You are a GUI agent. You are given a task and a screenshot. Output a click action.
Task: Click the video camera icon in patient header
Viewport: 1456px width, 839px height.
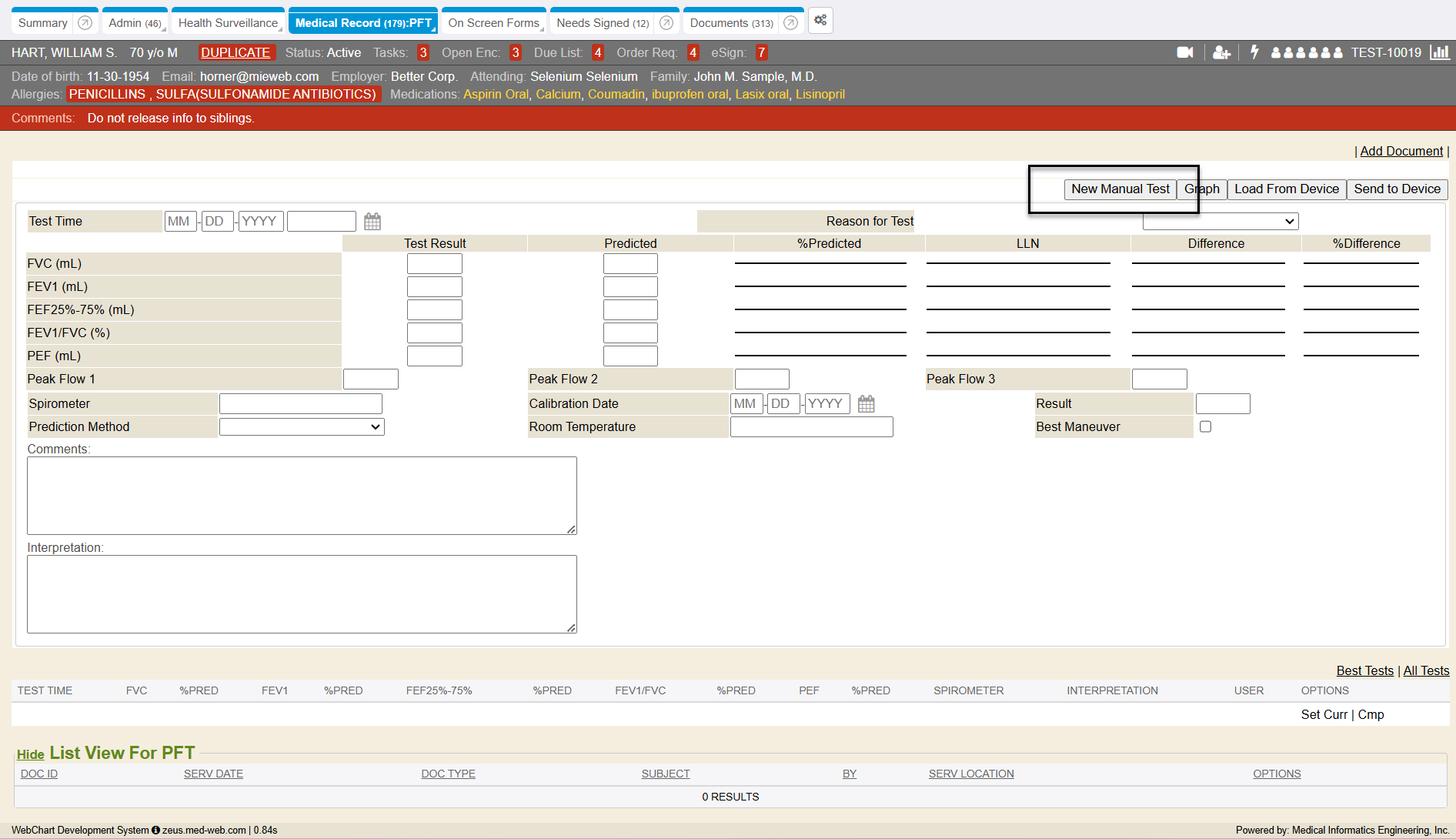coord(1184,52)
